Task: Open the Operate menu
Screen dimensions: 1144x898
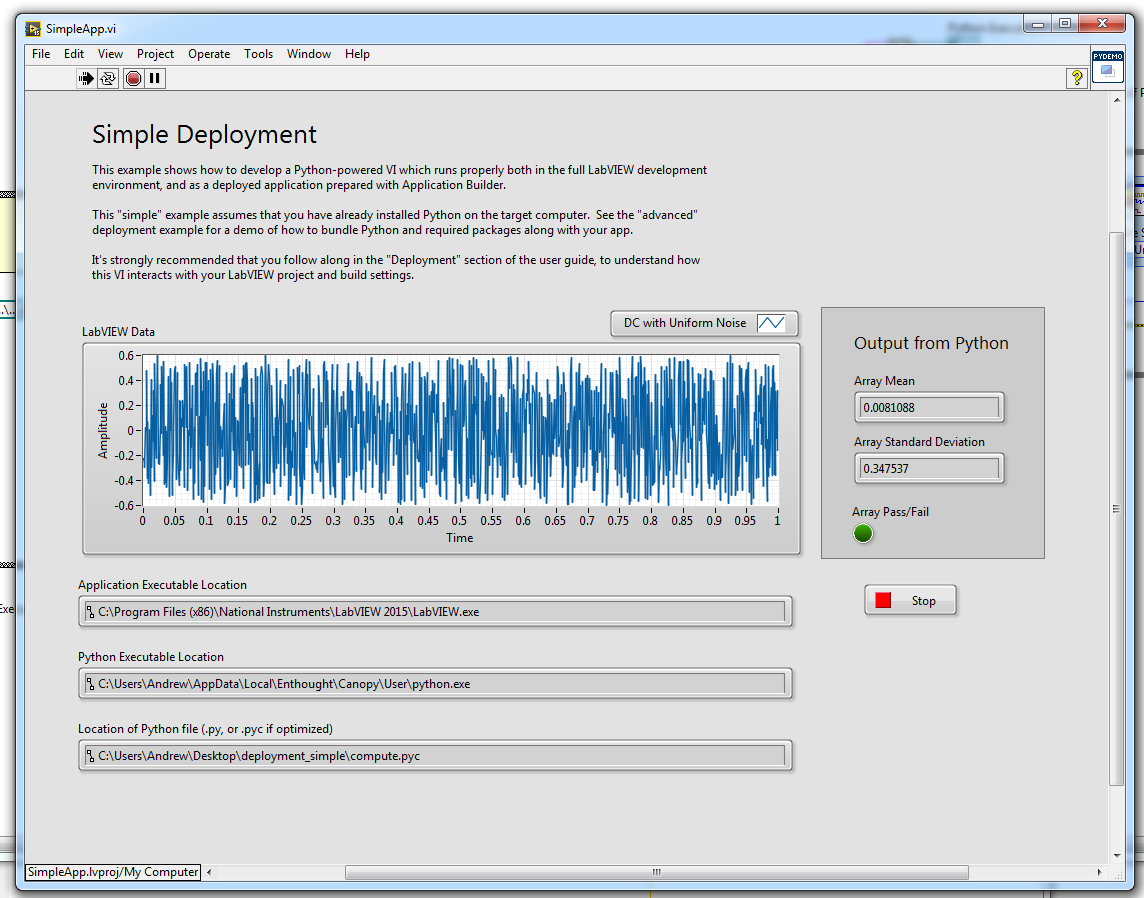Action: coord(209,54)
